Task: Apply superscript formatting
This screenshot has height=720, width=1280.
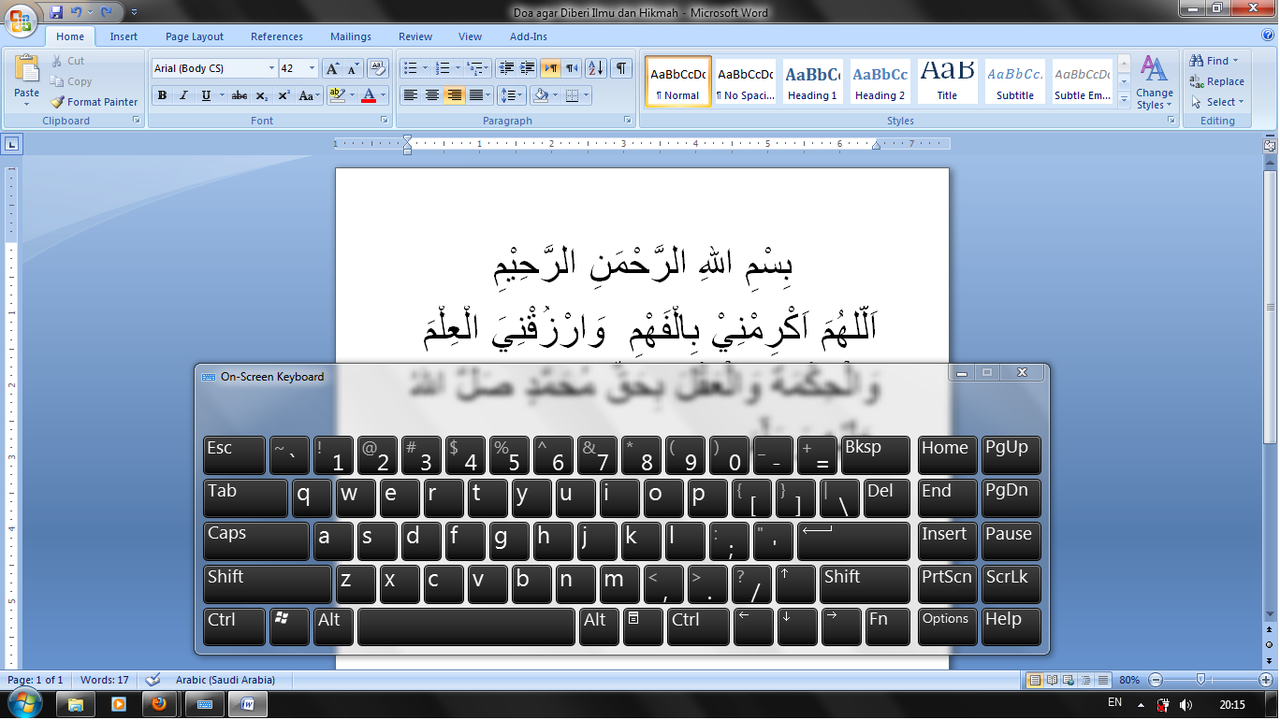Action: point(283,96)
